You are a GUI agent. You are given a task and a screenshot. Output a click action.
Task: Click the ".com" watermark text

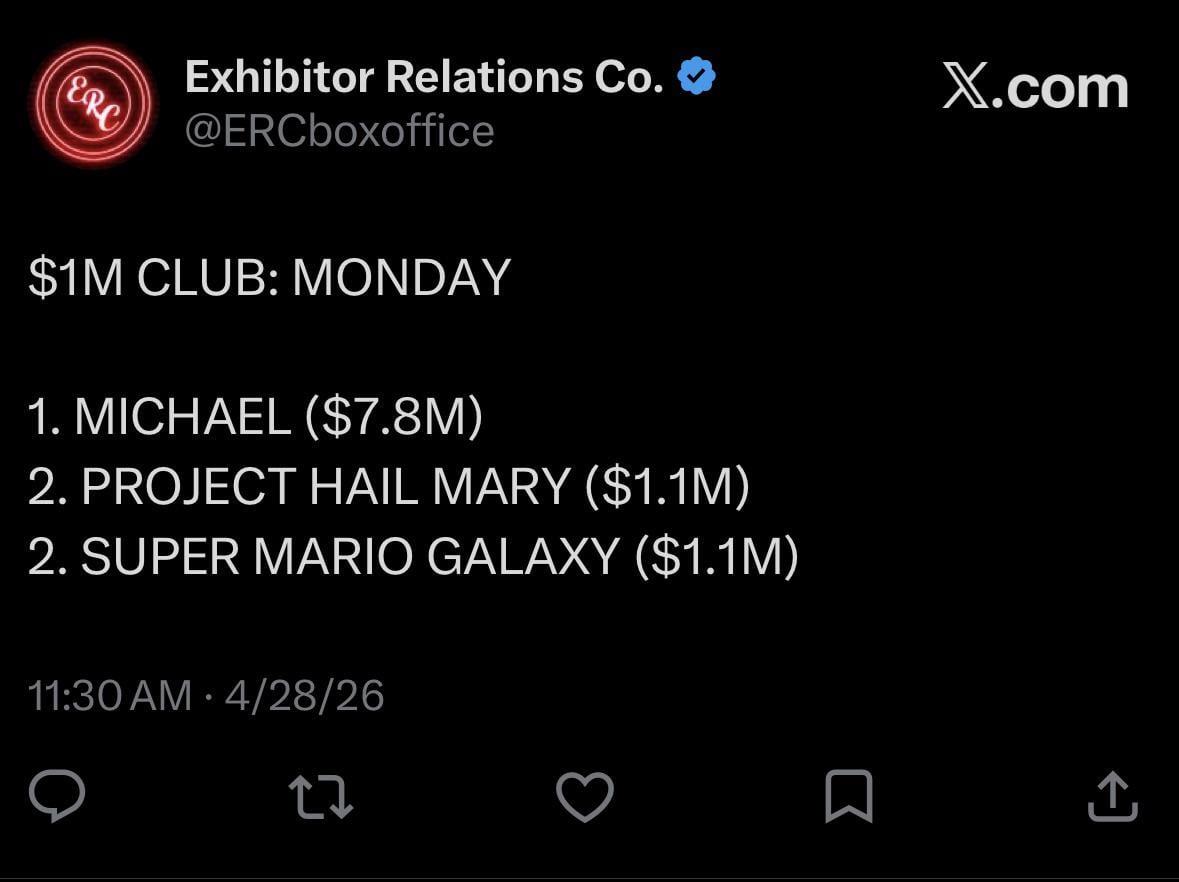pyautogui.click(x=1067, y=89)
